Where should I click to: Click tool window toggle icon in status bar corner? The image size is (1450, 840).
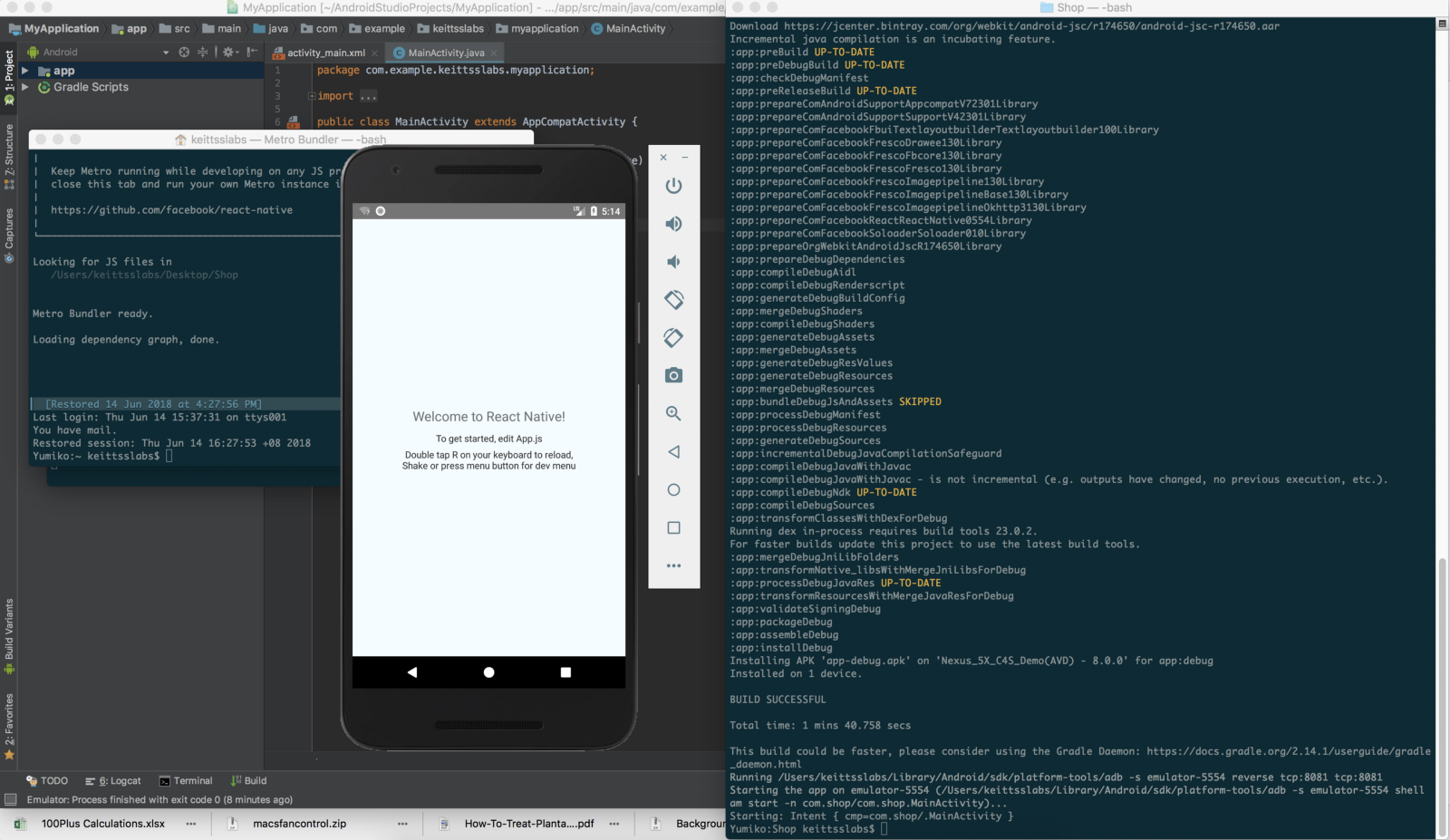[11, 799]
